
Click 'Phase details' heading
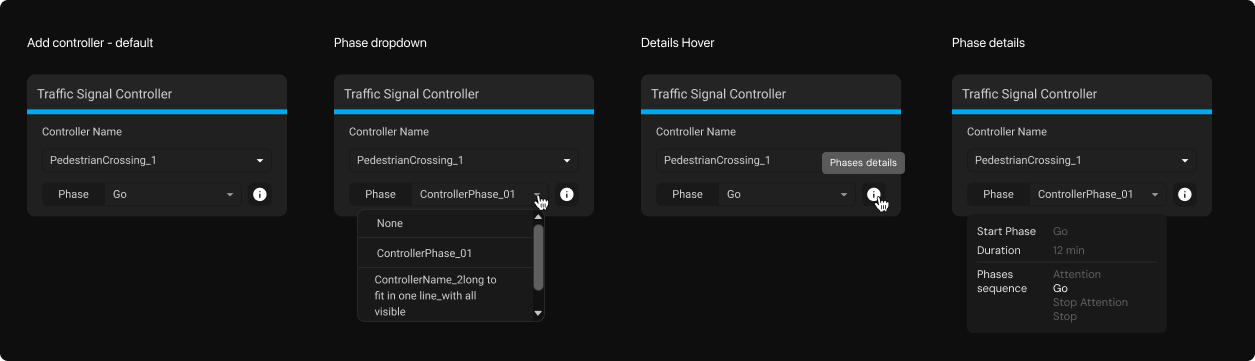(x=988, y=43)
